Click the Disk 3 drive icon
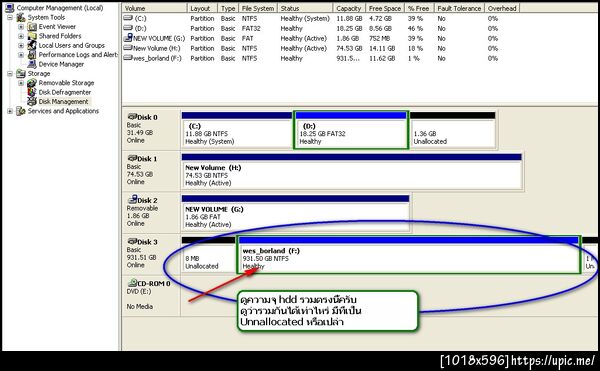Viewport: 600px width, 371px height. [132, 241]
